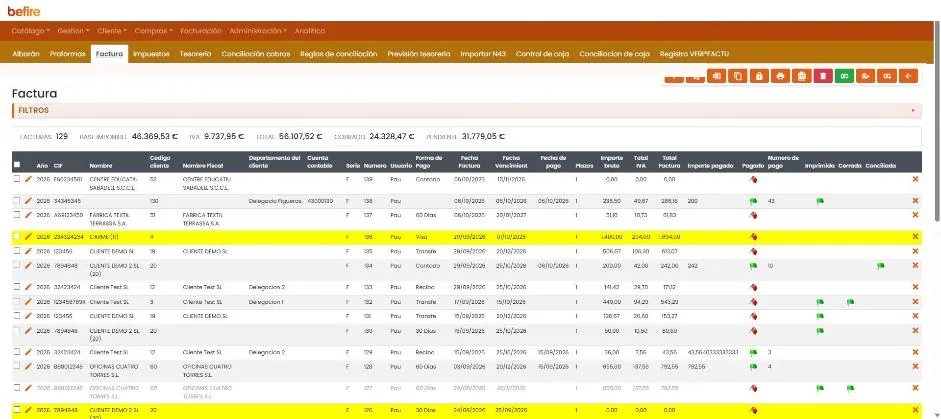
Task: Click the printer toolbar button
Action: click(x=780, y=76)
